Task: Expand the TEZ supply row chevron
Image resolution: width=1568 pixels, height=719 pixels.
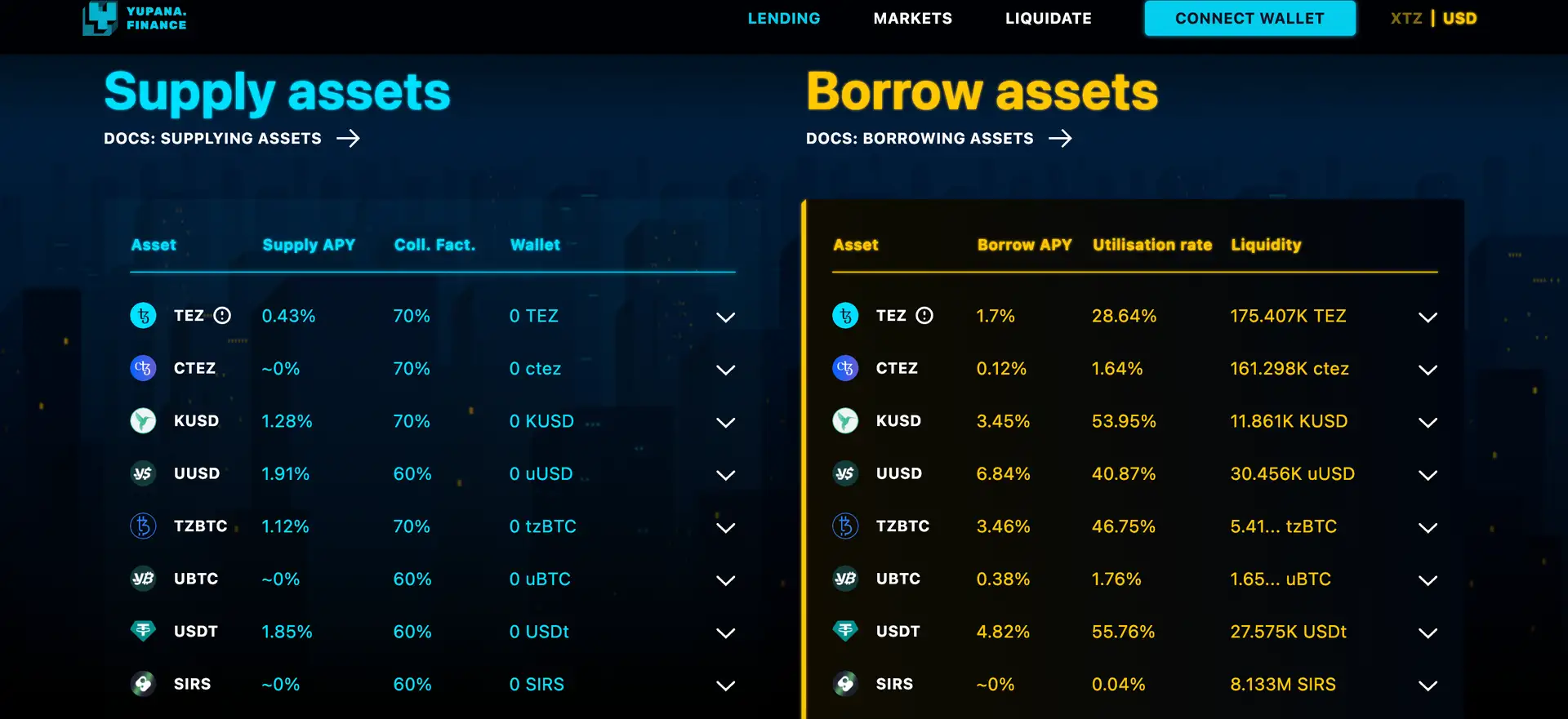Action: [725, 317]
